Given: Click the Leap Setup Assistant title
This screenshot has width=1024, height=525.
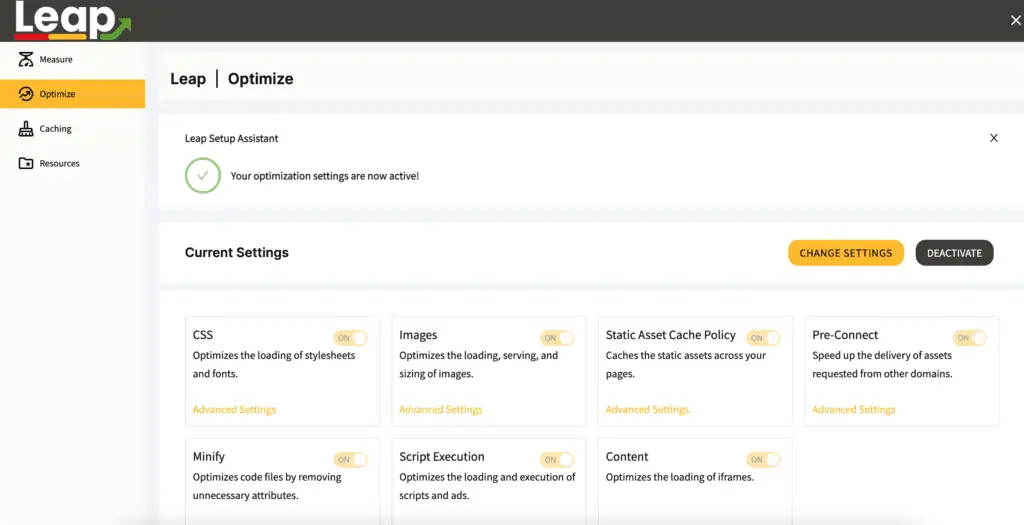Looking at the screenshot, I should coord(231,138).
